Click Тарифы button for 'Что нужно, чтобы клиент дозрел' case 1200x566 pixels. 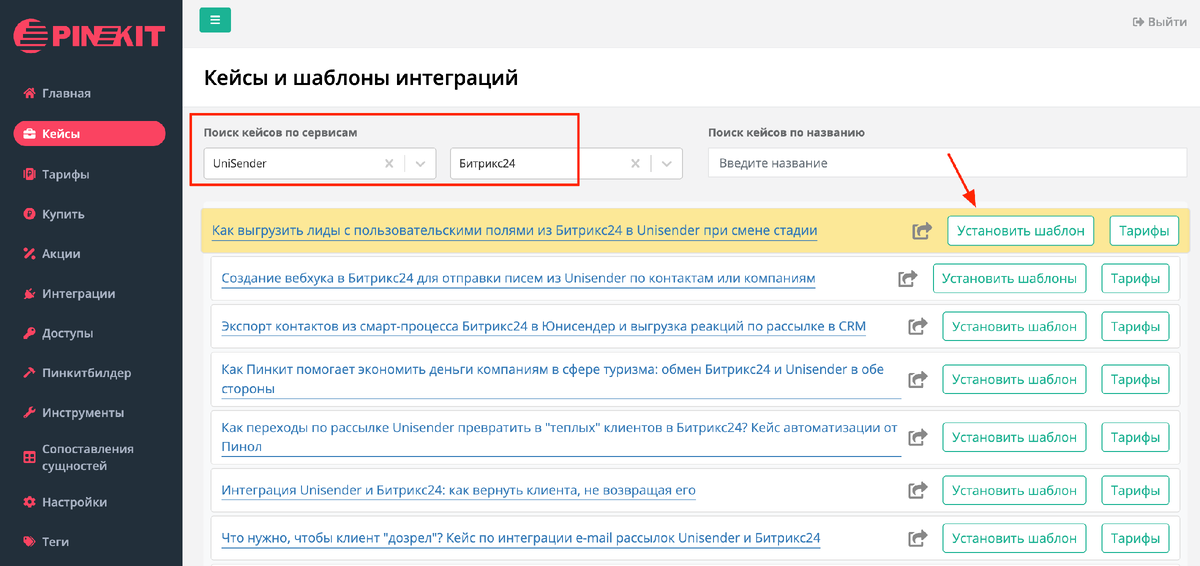1135,539
